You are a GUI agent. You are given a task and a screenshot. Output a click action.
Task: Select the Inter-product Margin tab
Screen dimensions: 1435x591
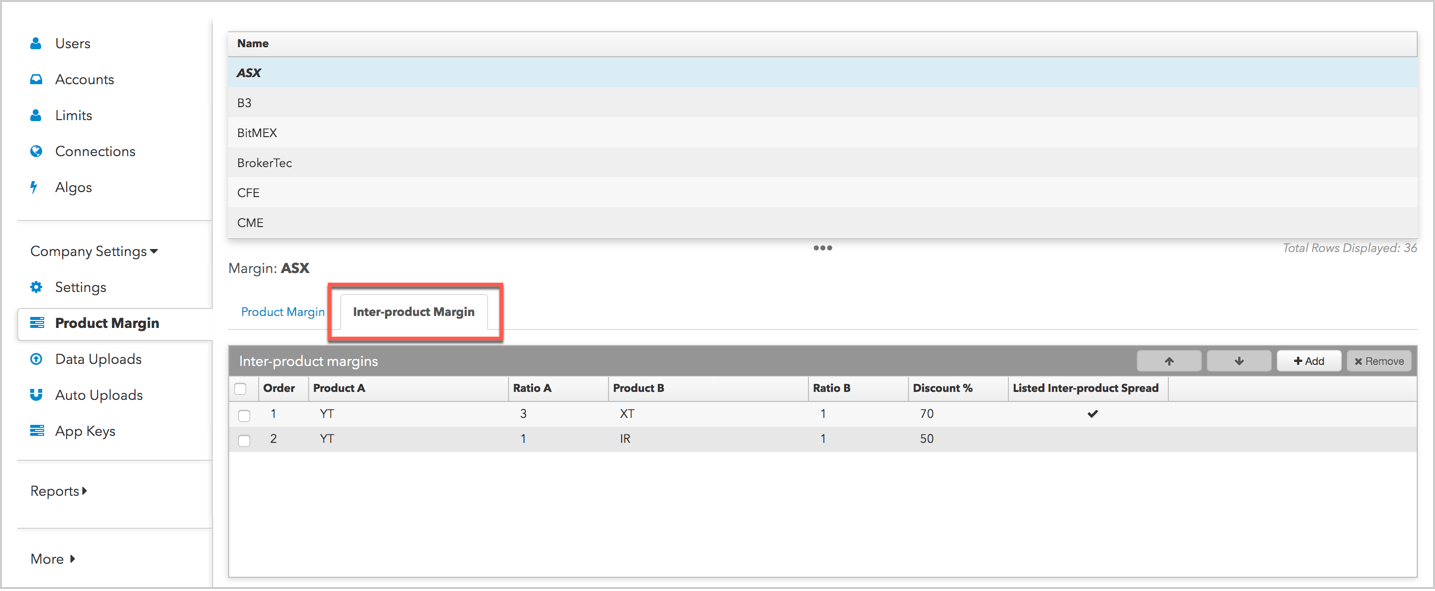(414, 312)
